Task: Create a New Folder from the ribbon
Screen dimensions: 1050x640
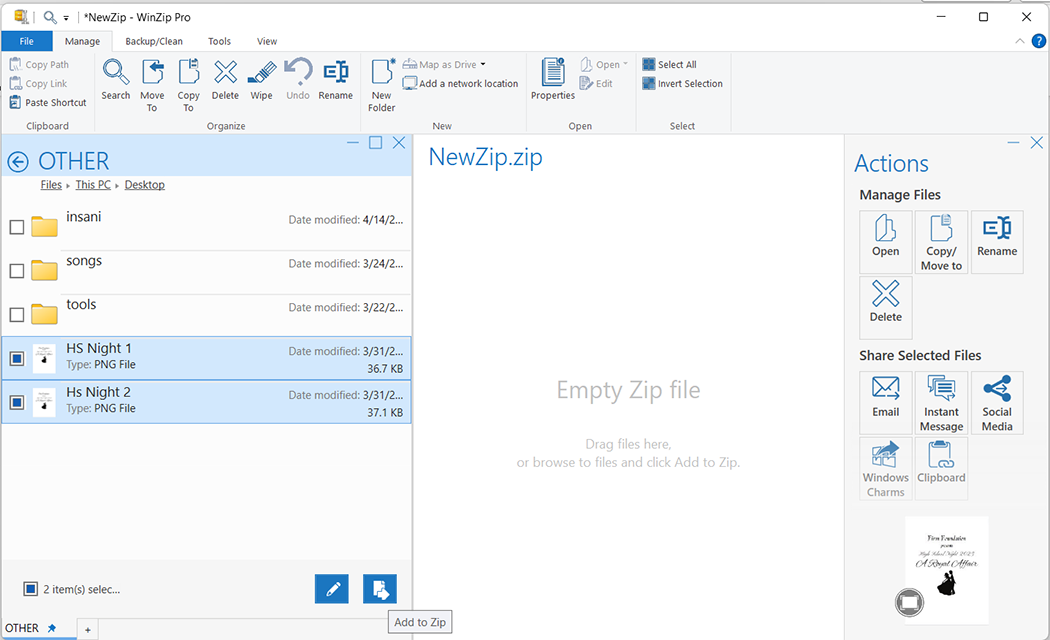Action: click(x=382, y=86)
